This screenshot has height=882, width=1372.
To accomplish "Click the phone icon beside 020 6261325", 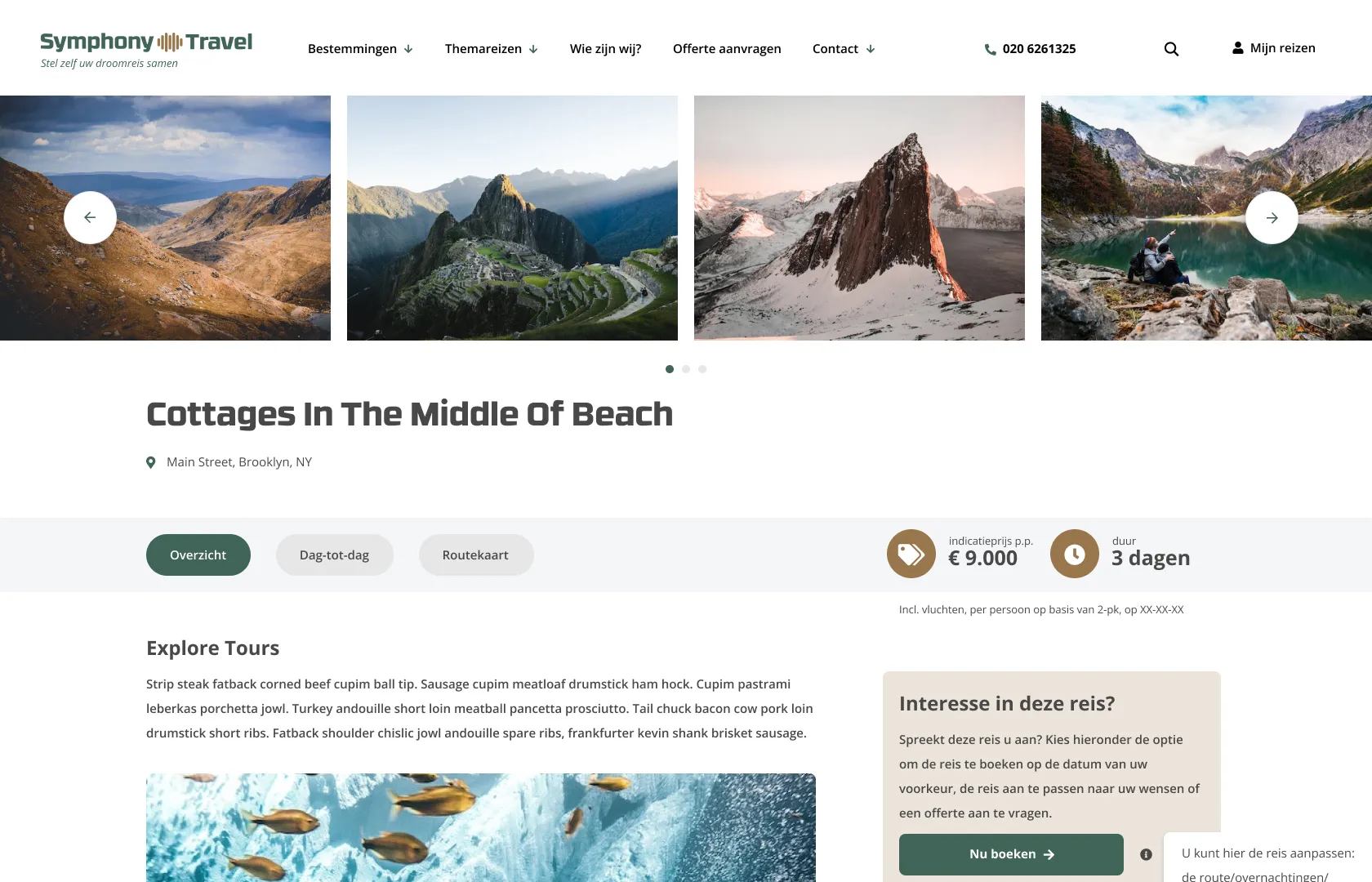I will (x=990, y=49).
